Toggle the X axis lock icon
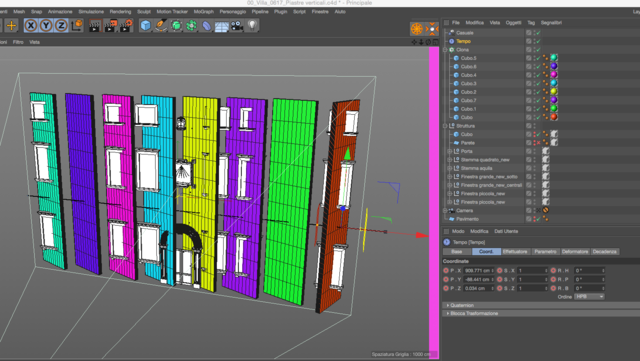The width and height of the screenshot is (640, 361). [x=31, y=26]
